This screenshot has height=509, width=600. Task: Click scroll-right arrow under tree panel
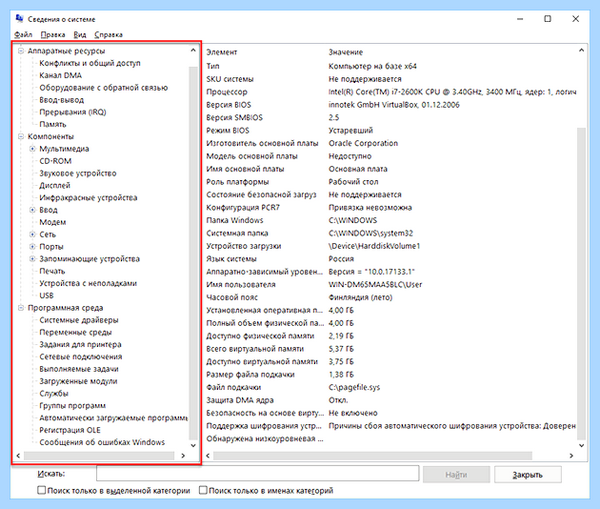pos(183,455)
